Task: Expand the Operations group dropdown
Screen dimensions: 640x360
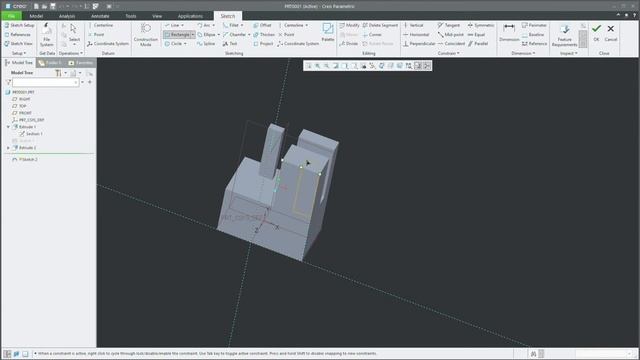Action: (x=71, y=53)
